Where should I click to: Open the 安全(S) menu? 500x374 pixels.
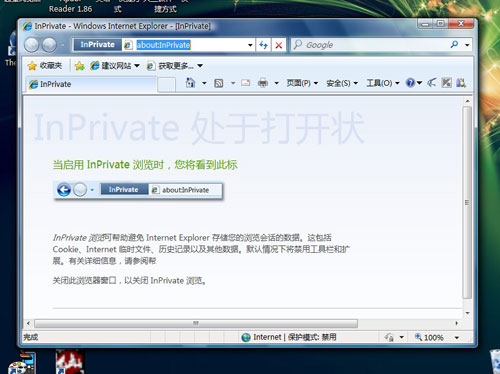[x=342, y=83]
